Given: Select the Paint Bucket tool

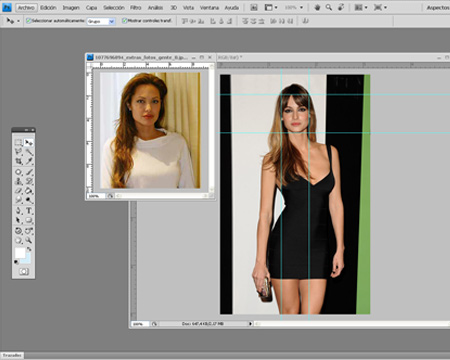Looking at the screenshot, I should pos(29,191).
